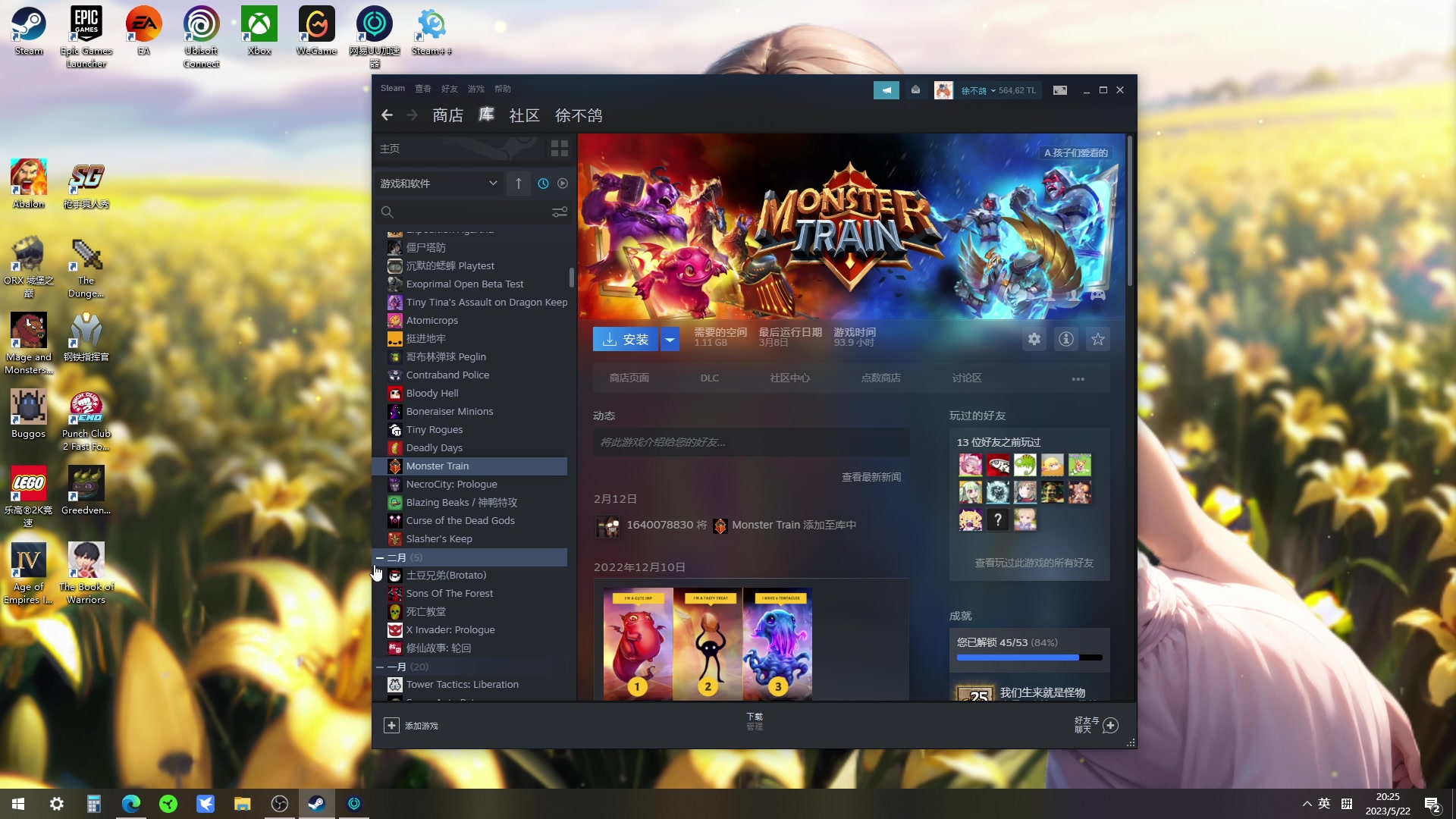Image resolution: width=1456 pixels, height=819 pixels.
Task: Click the user avatar in Steam title bar
Action: click(x=943, y=90)
